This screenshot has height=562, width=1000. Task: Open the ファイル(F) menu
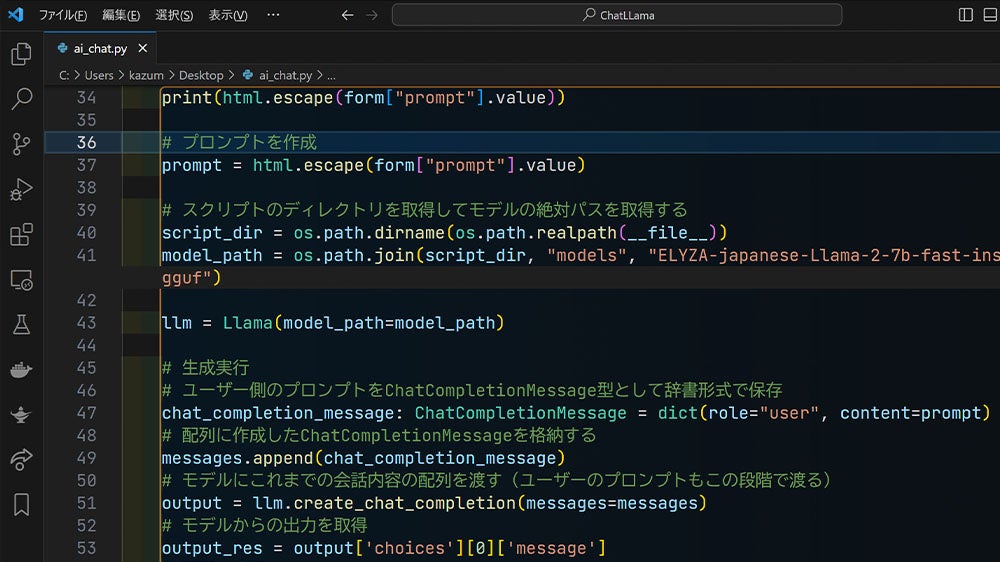click(62, 15)
